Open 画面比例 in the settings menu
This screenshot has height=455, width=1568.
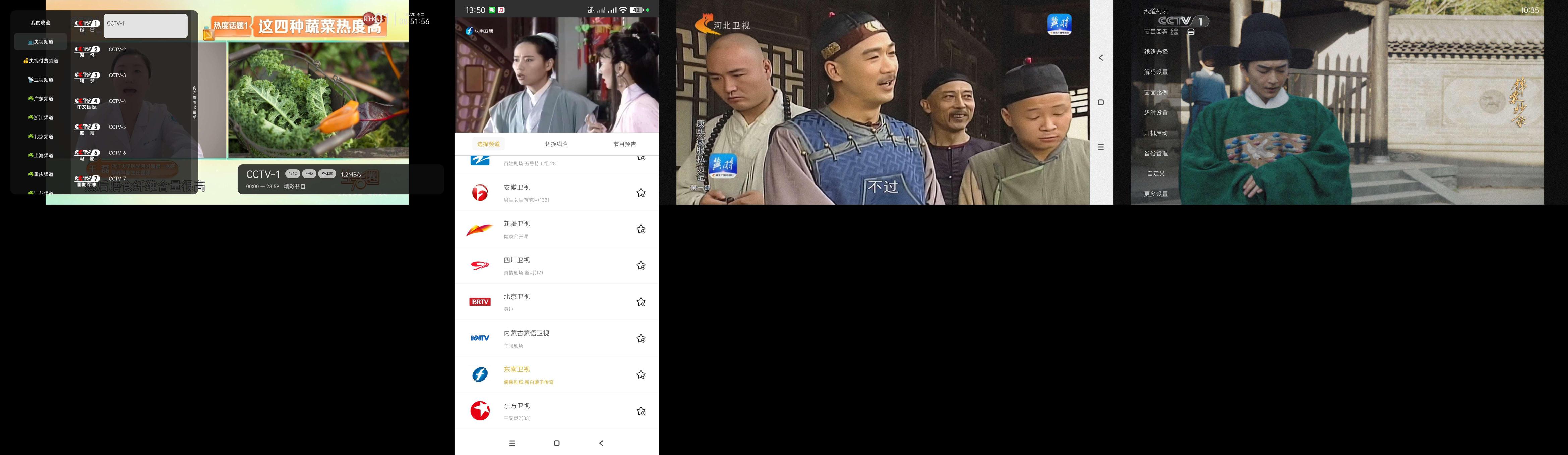1156,93
